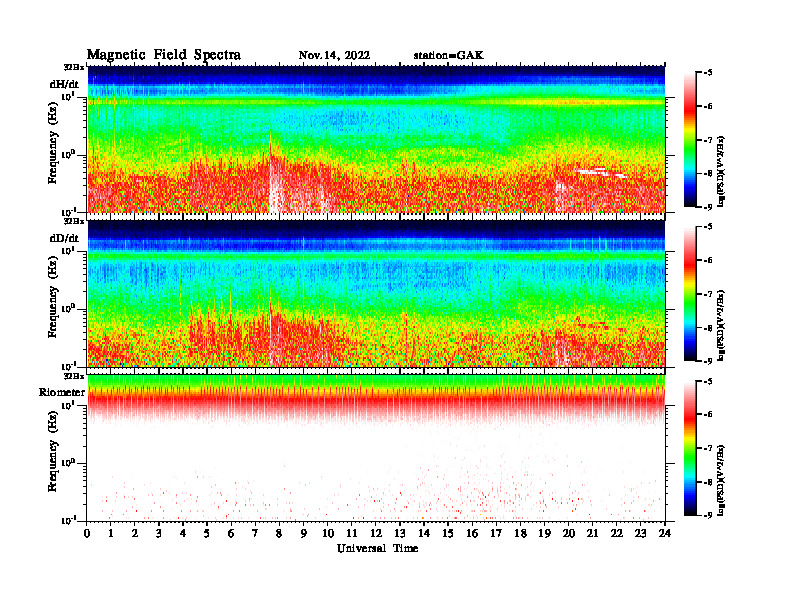Click the "1" hour tick label
Image resolution: width=792 pixels, height=612 pixels.
point(111,534)
